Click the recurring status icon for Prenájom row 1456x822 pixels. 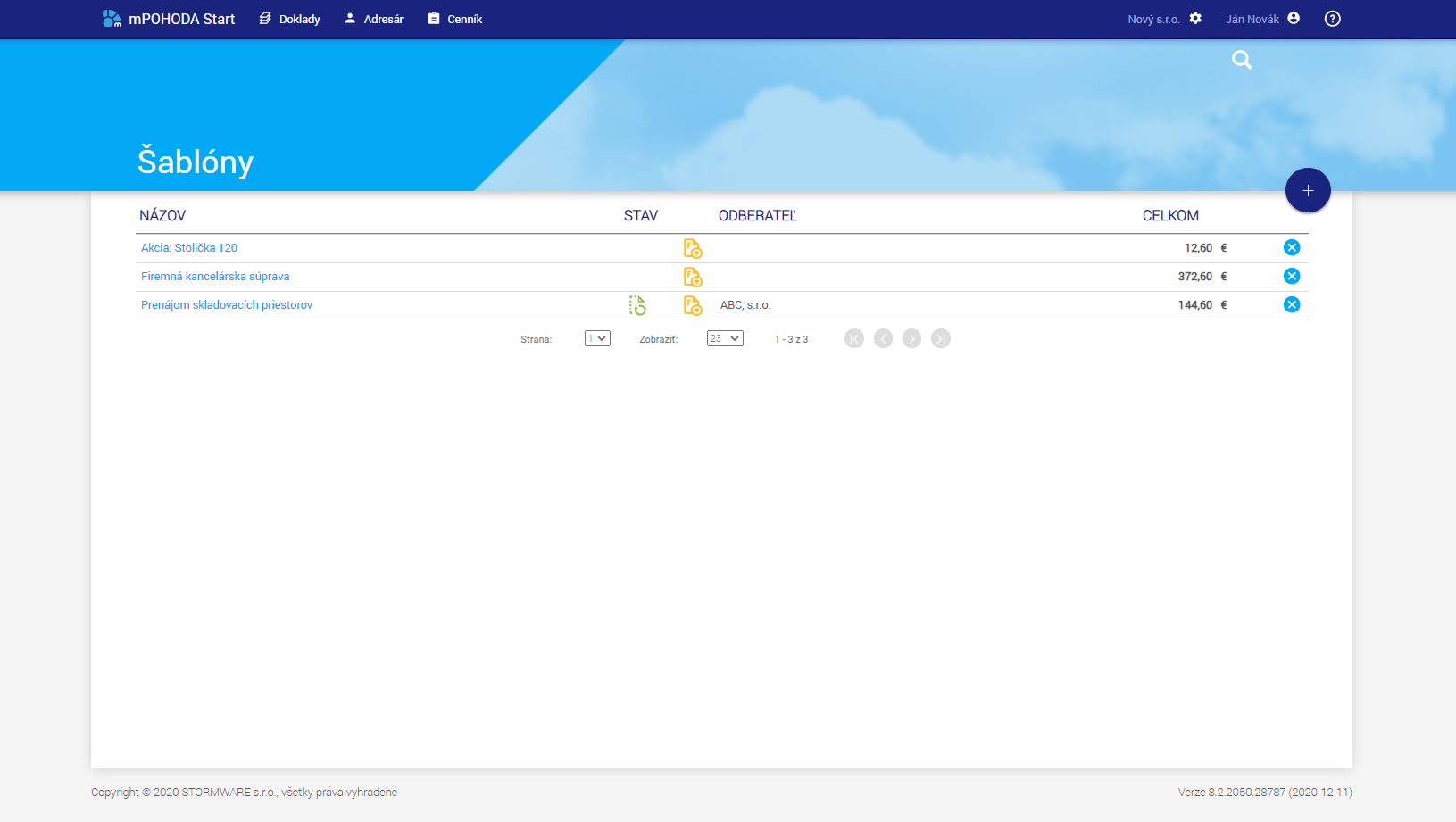(637, 305)
